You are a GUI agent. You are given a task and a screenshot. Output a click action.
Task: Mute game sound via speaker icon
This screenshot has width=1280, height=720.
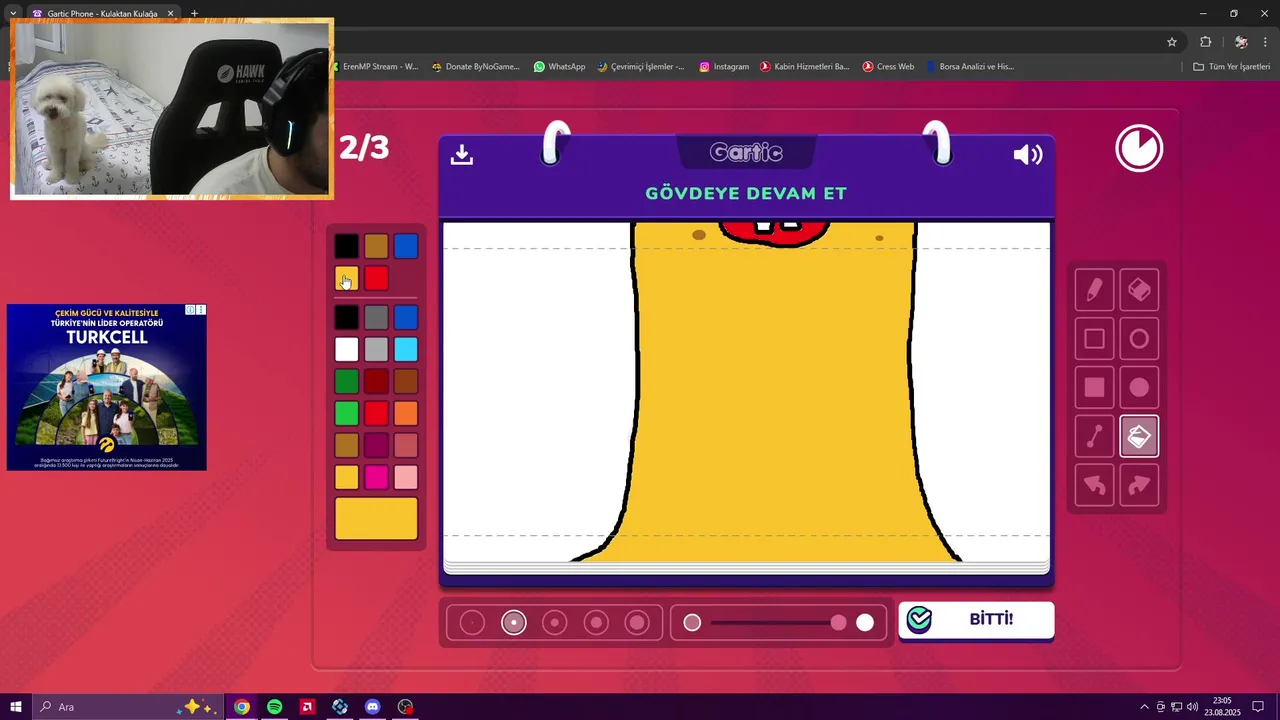[1028, 154]
